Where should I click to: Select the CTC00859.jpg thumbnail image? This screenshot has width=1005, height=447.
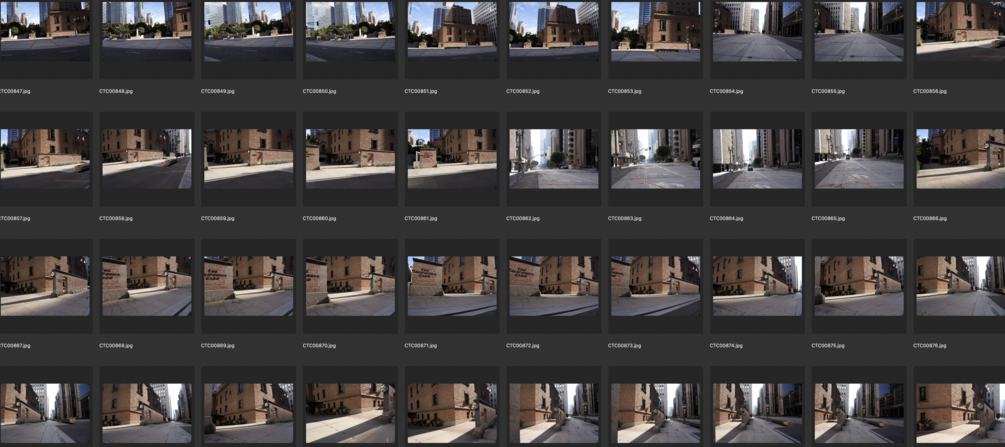point(248,158)
